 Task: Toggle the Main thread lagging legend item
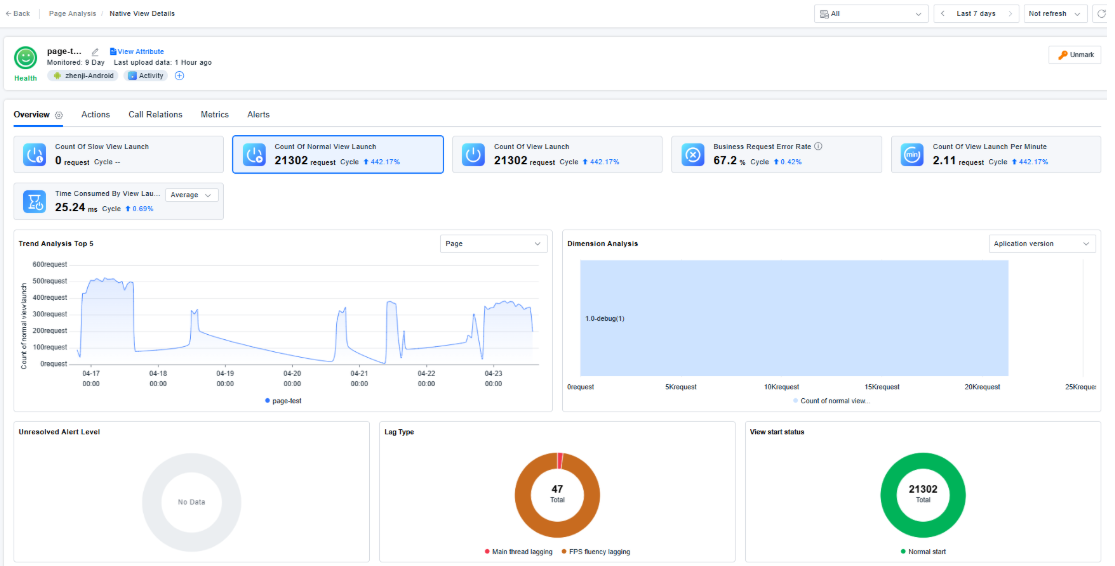(518, 552)
